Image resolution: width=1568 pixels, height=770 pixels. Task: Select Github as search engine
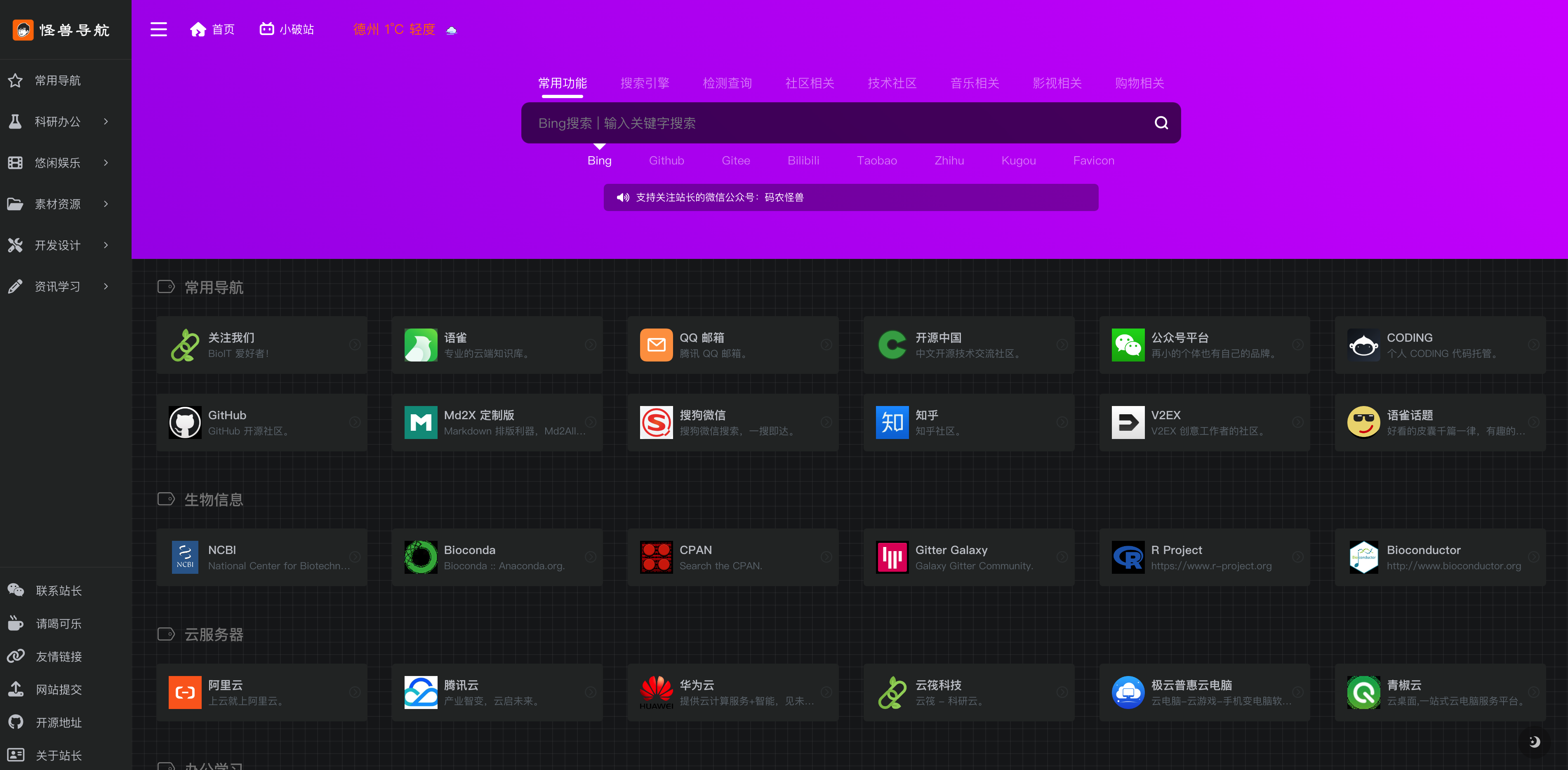pyautogui.click(x=666, y=161)
